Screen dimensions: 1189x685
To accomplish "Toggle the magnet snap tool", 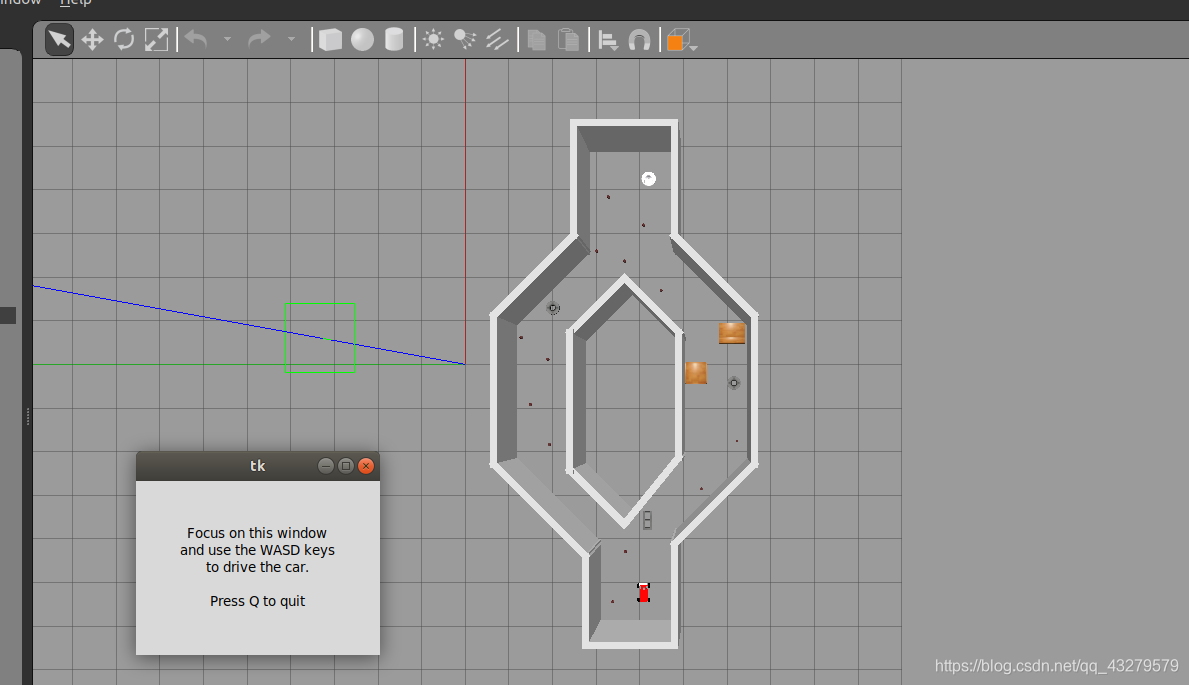I will [x=639, y=40].
